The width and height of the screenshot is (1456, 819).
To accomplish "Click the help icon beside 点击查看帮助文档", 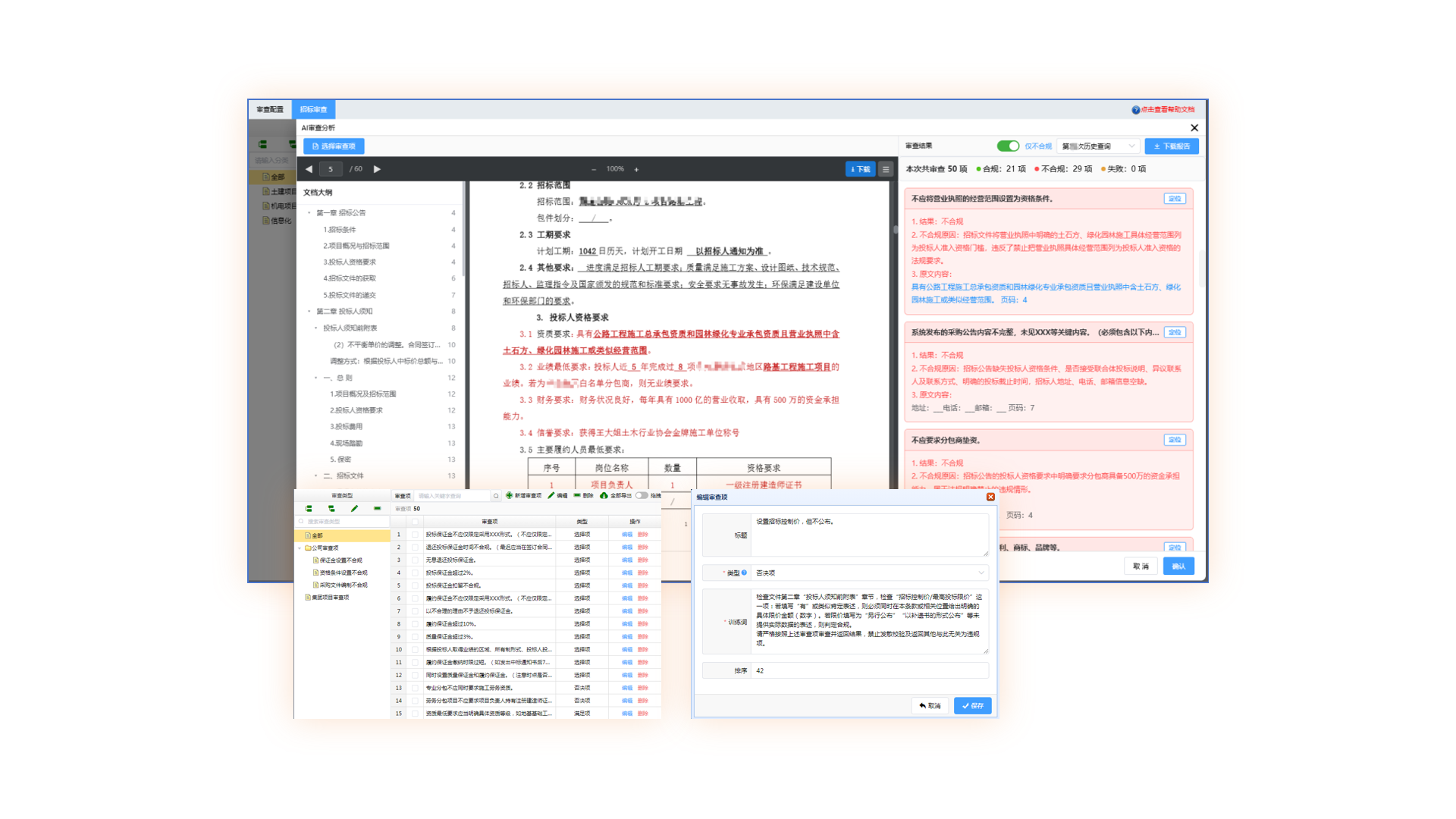I will point(1135,110).
